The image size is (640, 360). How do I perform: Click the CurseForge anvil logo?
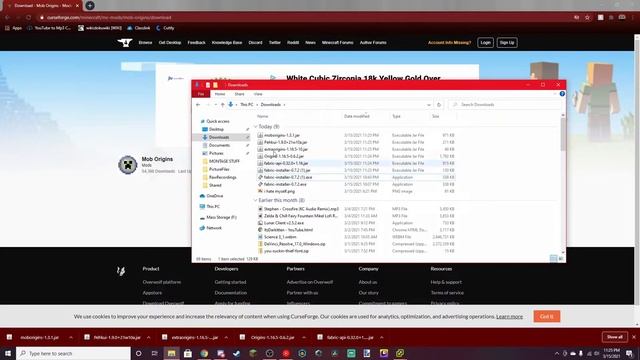point(125,42)
